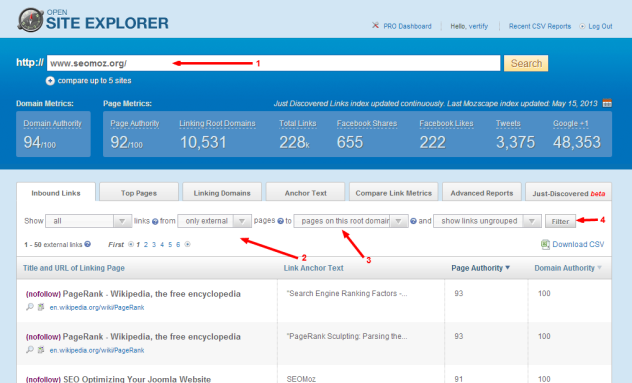This screenshot has height=383, width=632.
Task: Click the Domain Authority sort arrow
Action: point(599,267)
